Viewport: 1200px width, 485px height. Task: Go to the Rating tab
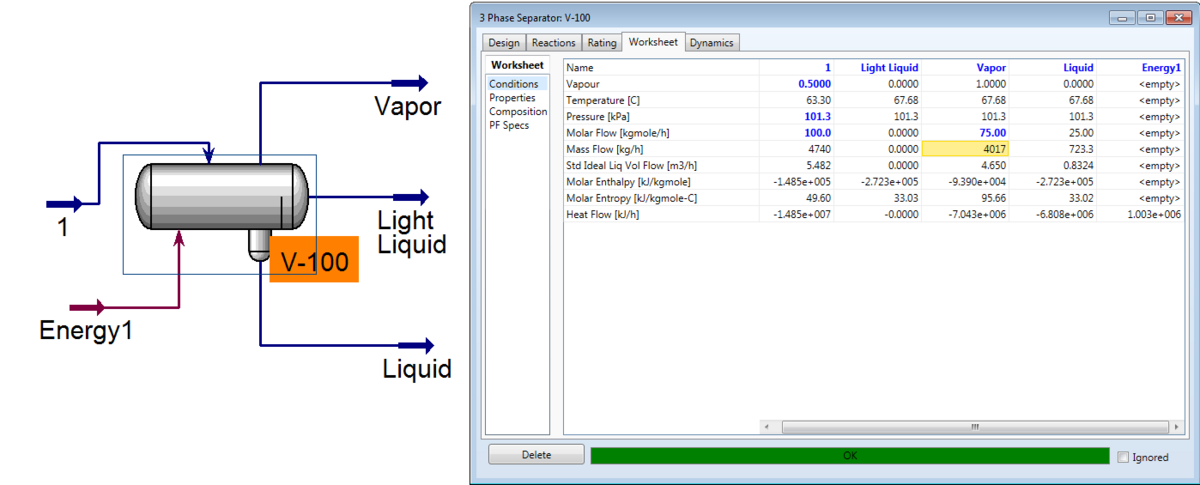pos(601,43)
